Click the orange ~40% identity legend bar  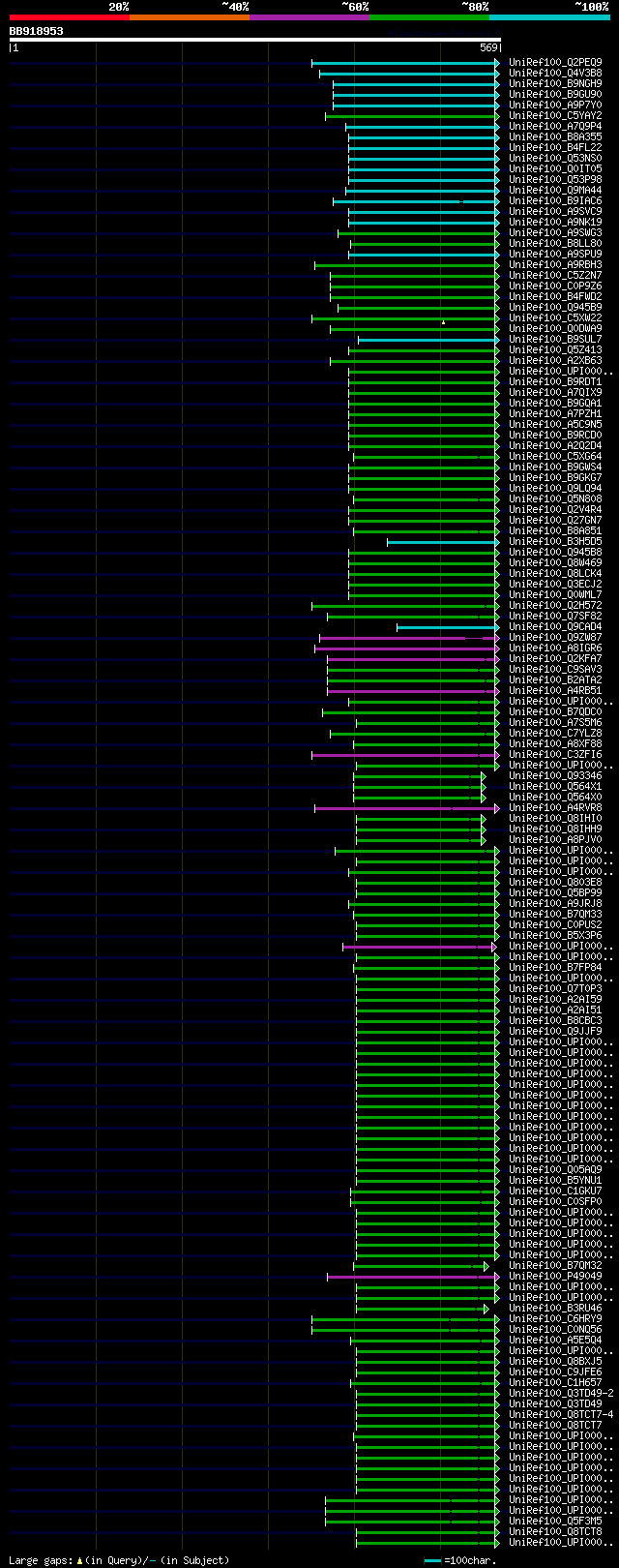coord(189,17)
